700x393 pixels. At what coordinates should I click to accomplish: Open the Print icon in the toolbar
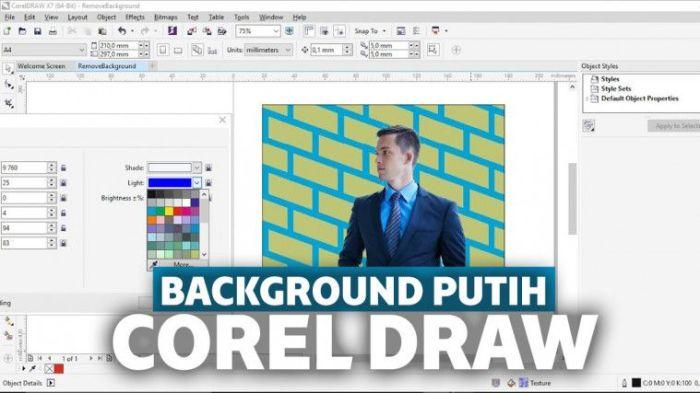[x=53, y=31]
